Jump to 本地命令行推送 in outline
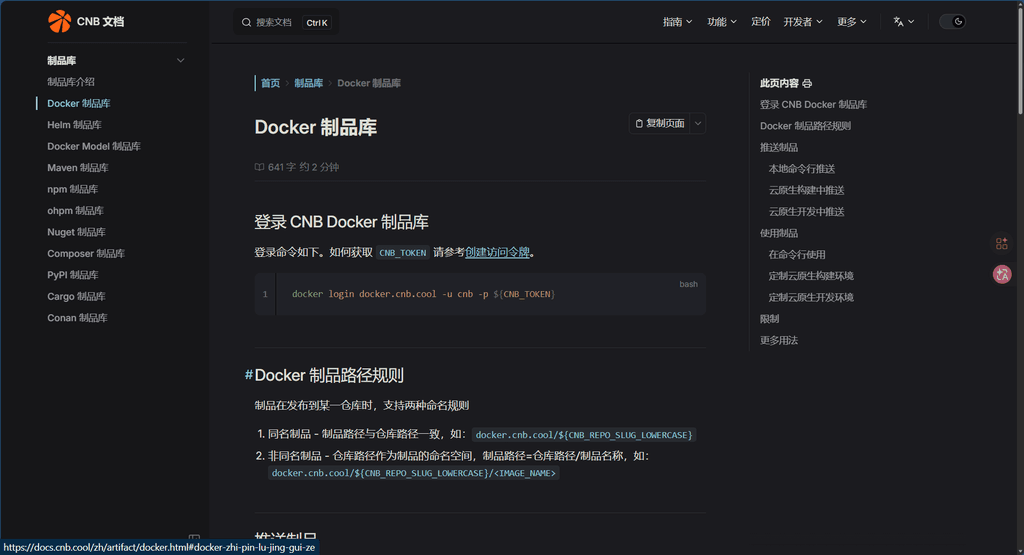Image resolution: width=1024 pixels, height=555 pixels. coord(802,169)
